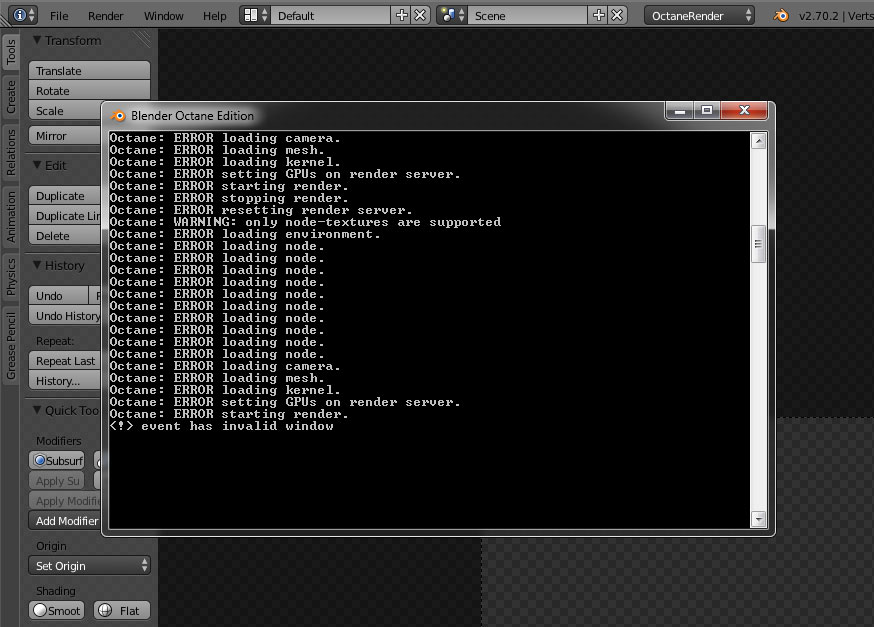The height and width of the screenshot is (627, 874).
Task: Maximize the Blender Octane Edition console
Action: (707, 111)
